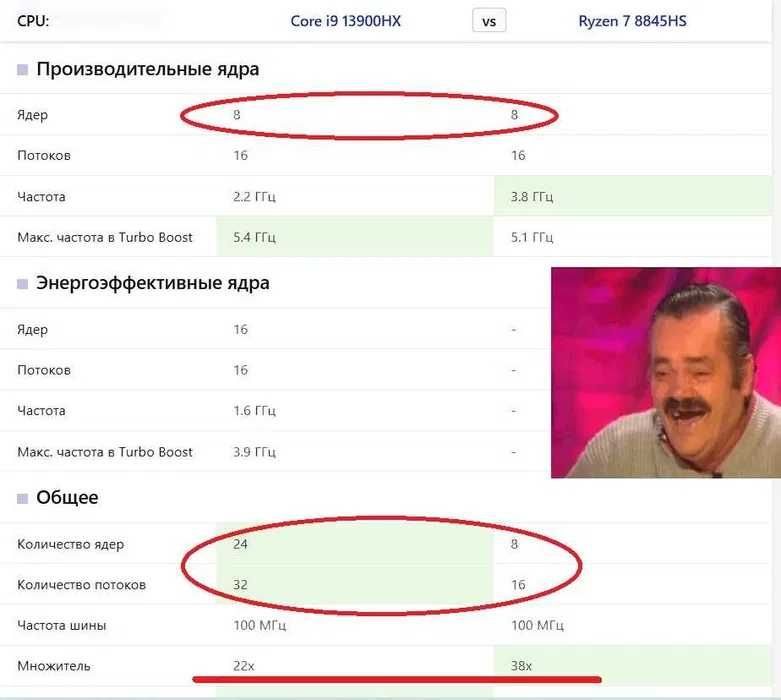Image resolution: width=781 pixels, height=700 pixels.
Task: Click the highlighted 38x multiplier cell
Action: pyautogui.click(x=633, y=666)
